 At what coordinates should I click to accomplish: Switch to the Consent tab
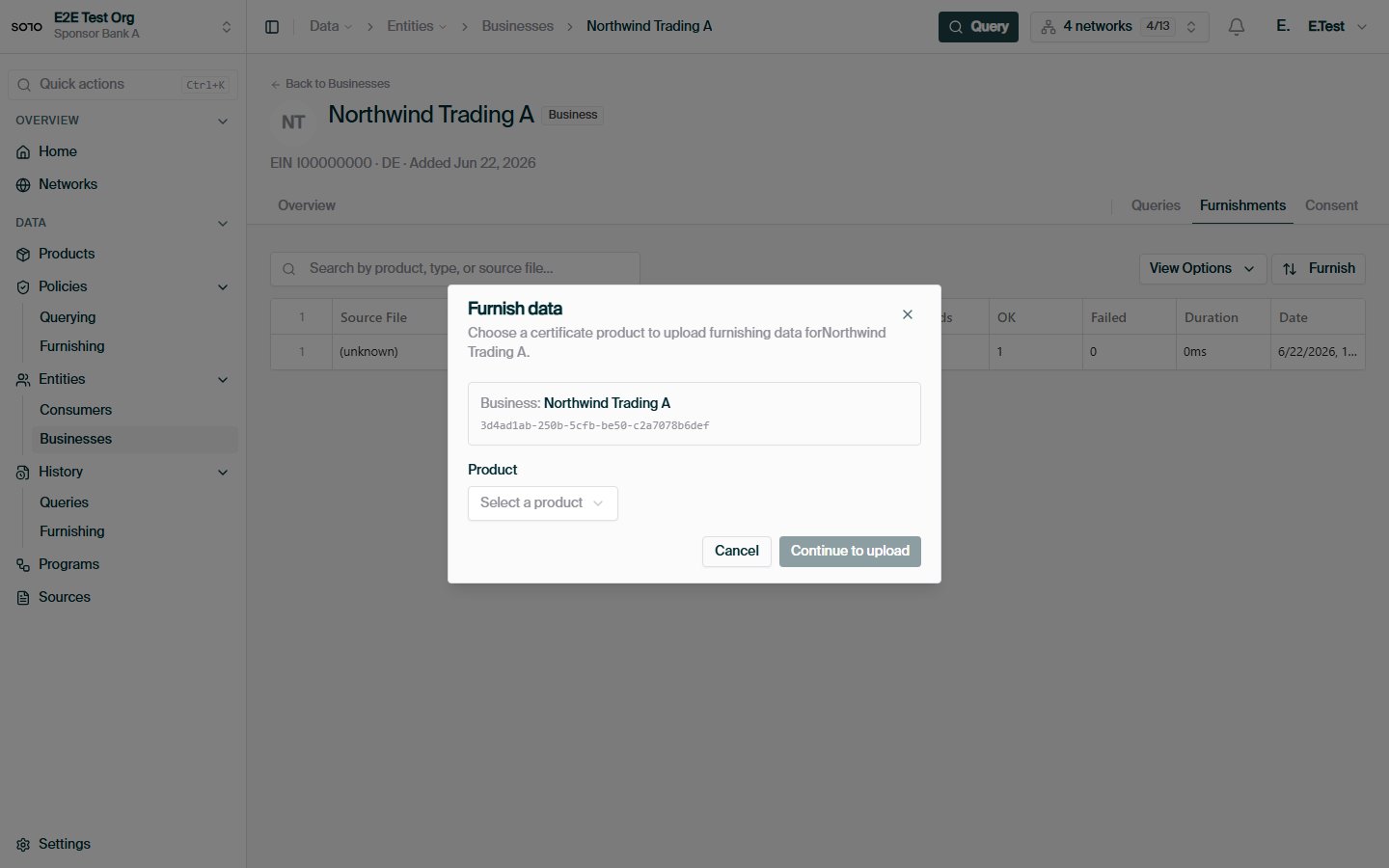(1331, 205)
